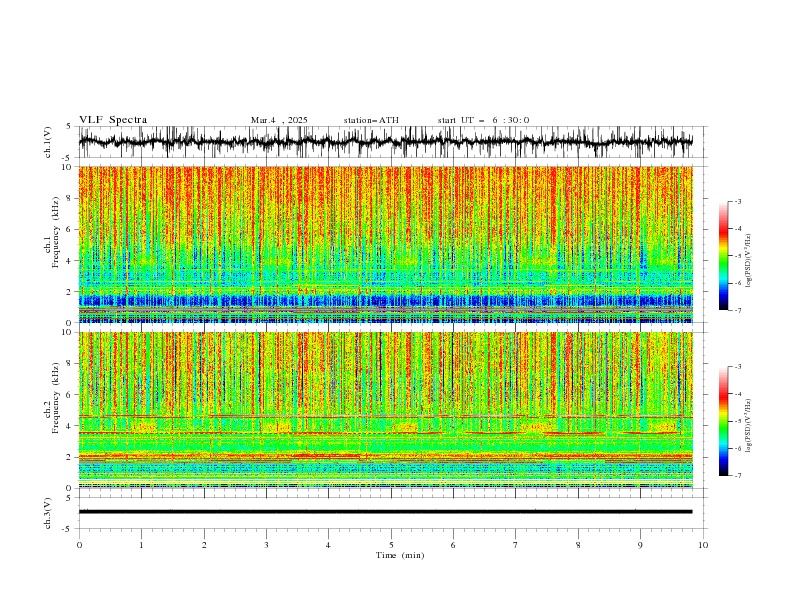Click the upper color scale bar beside ch.1
The image size is (792, 612).
click(724, 256)
